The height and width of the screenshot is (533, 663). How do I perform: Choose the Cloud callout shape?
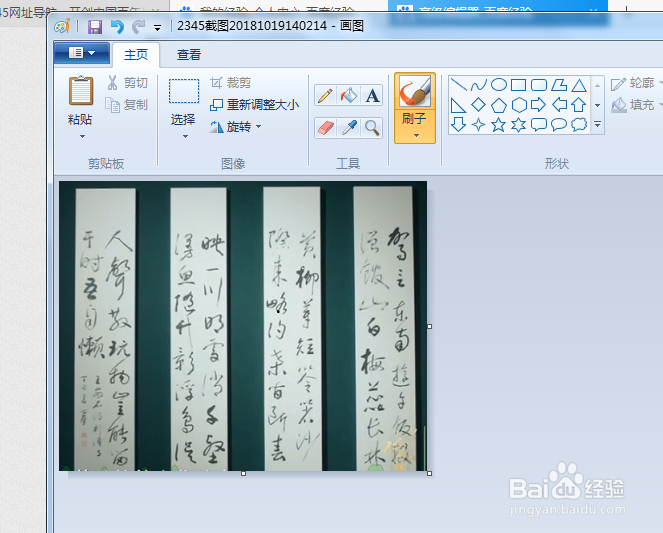click(x=579, y=125)
